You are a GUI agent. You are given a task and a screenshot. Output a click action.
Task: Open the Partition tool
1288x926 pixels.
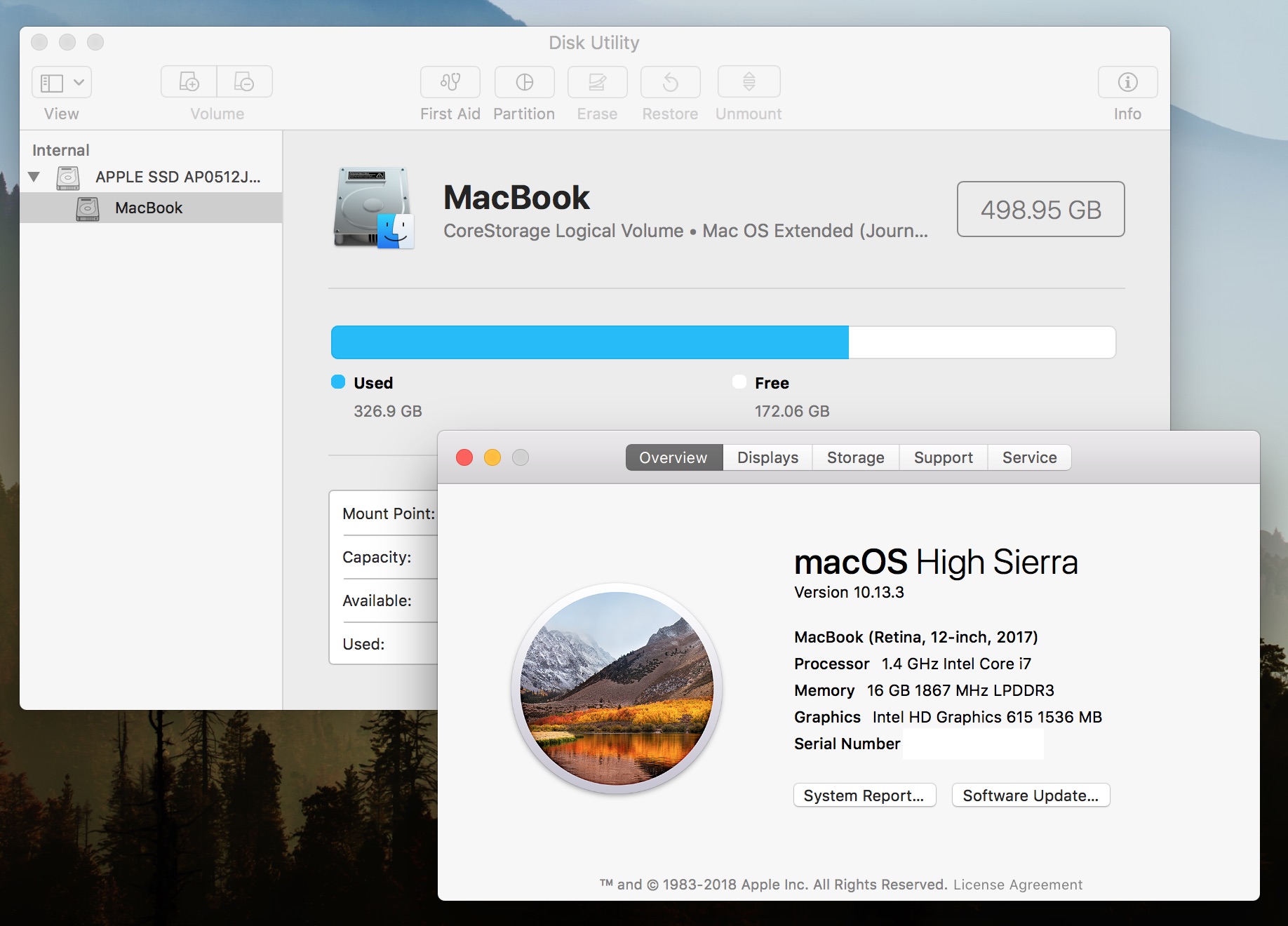[x=524, y=82]
